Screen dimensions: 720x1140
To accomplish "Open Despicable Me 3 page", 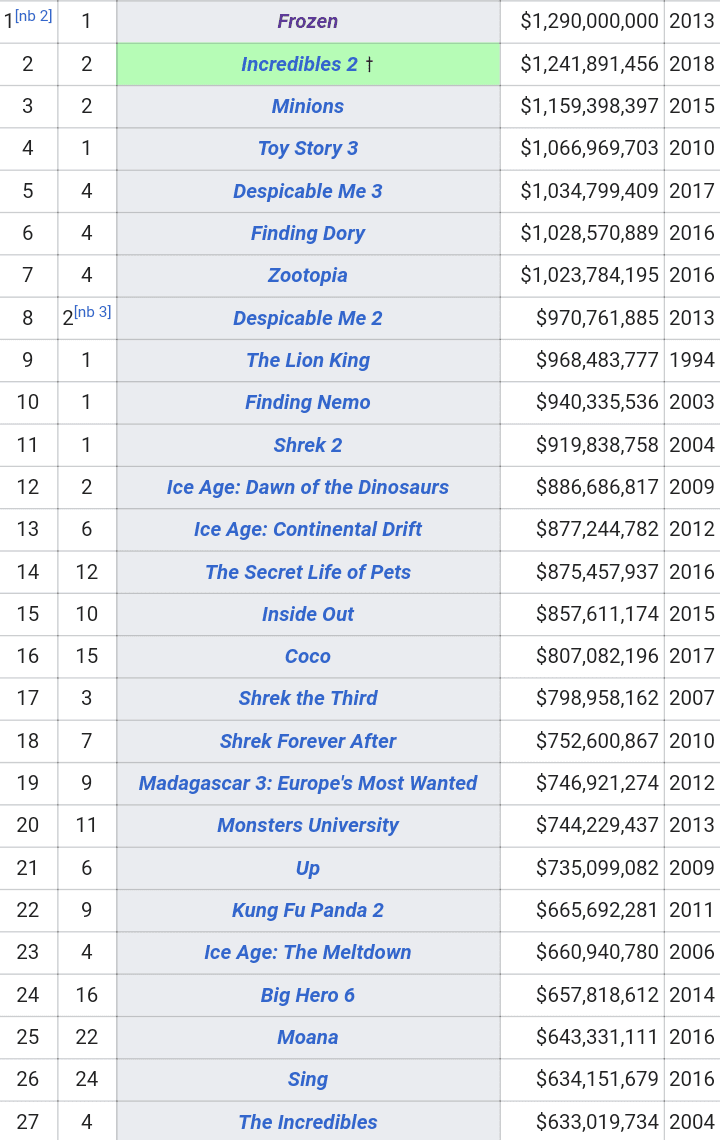I will coord(308,191).
